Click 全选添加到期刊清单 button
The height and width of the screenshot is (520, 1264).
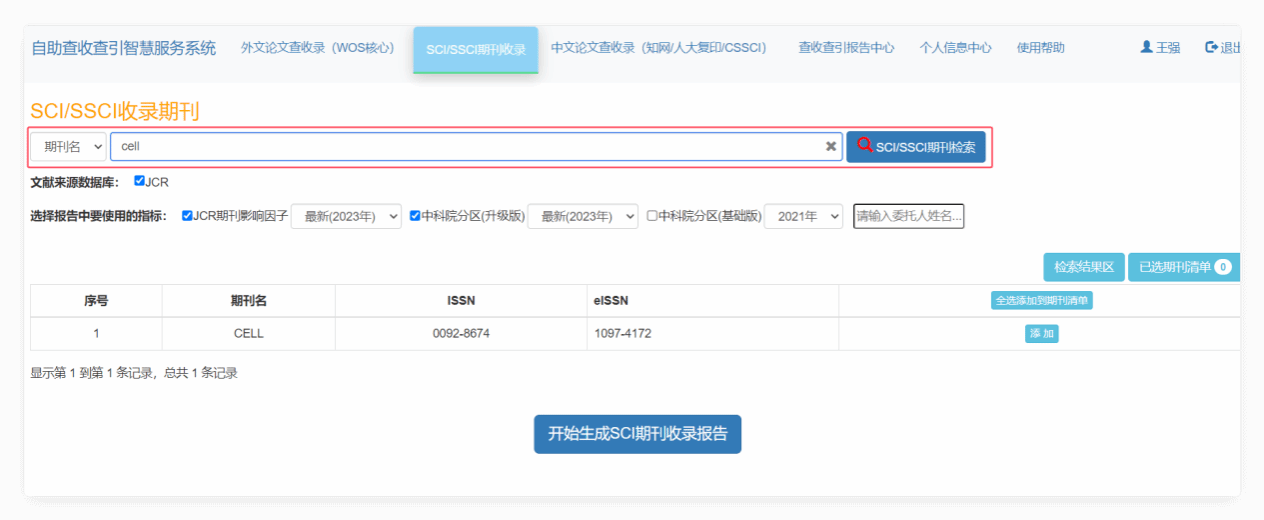tap(1041, 301)
